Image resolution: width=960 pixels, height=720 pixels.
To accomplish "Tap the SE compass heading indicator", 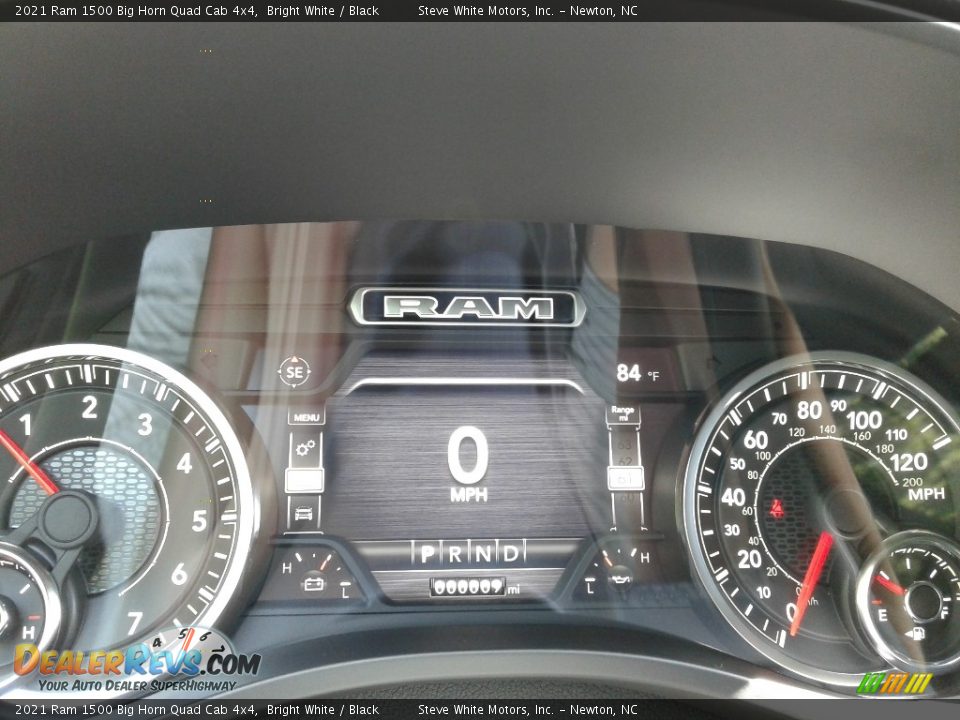I will [x=294, y=372].
